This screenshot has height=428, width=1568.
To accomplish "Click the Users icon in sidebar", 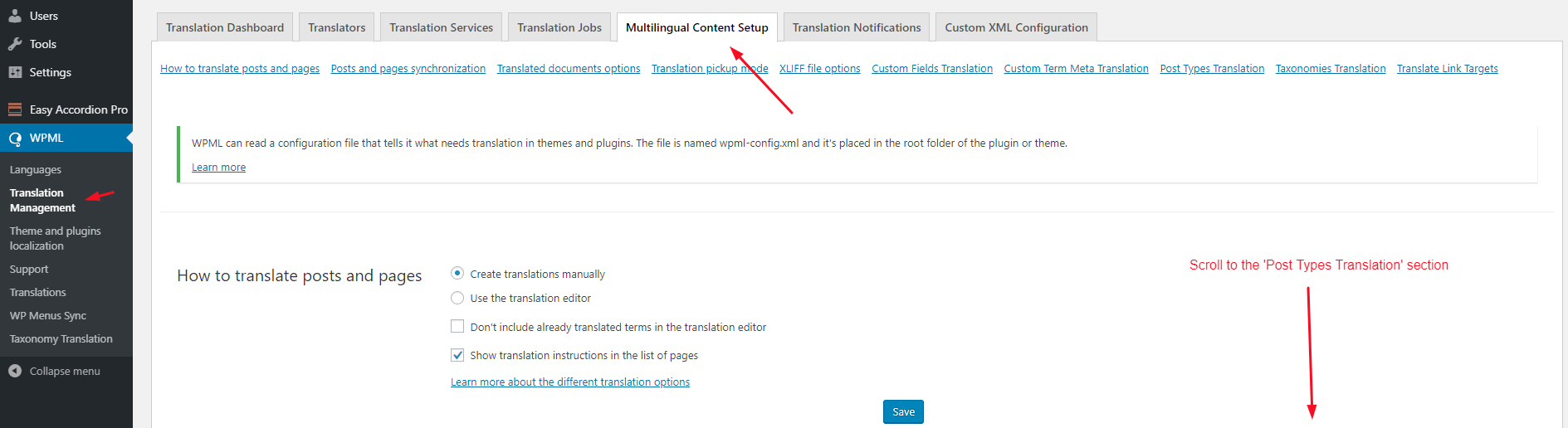I will (15, 16).
